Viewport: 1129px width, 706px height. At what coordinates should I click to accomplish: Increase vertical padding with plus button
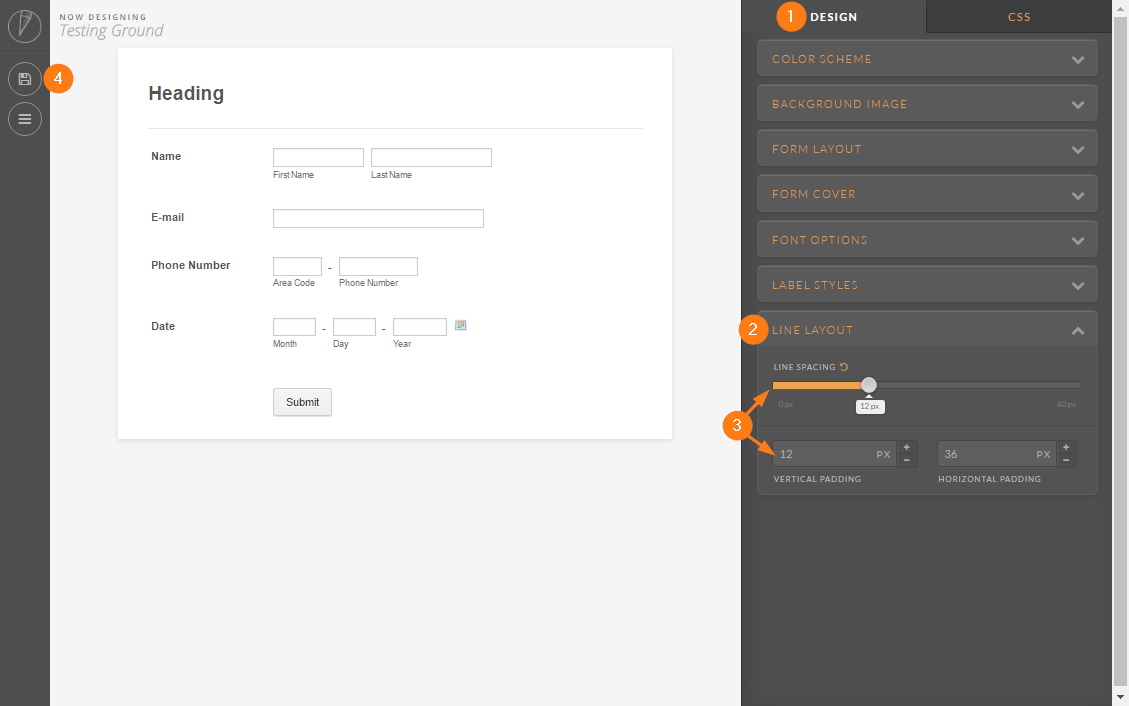coord(907,448)
